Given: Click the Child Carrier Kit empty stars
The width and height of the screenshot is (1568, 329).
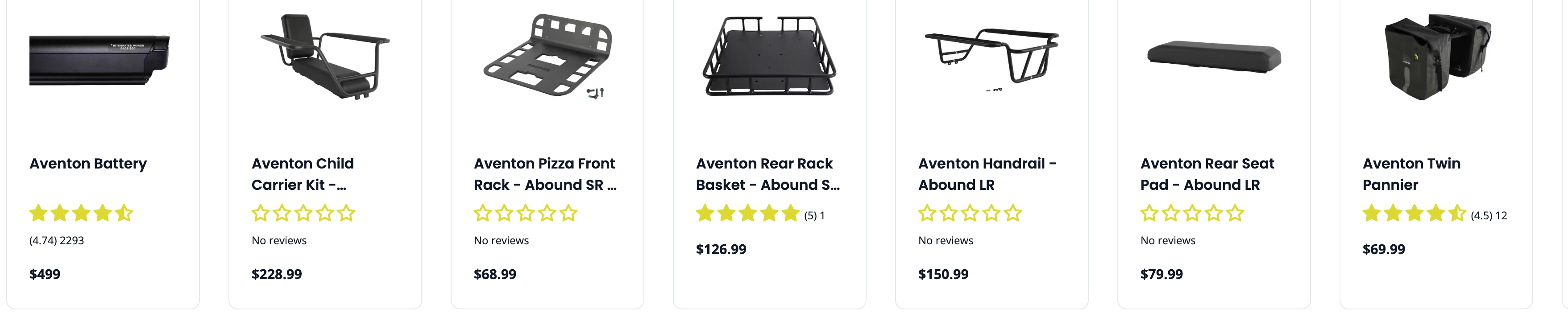Looking at the screenshot, I should pos(303,214).
